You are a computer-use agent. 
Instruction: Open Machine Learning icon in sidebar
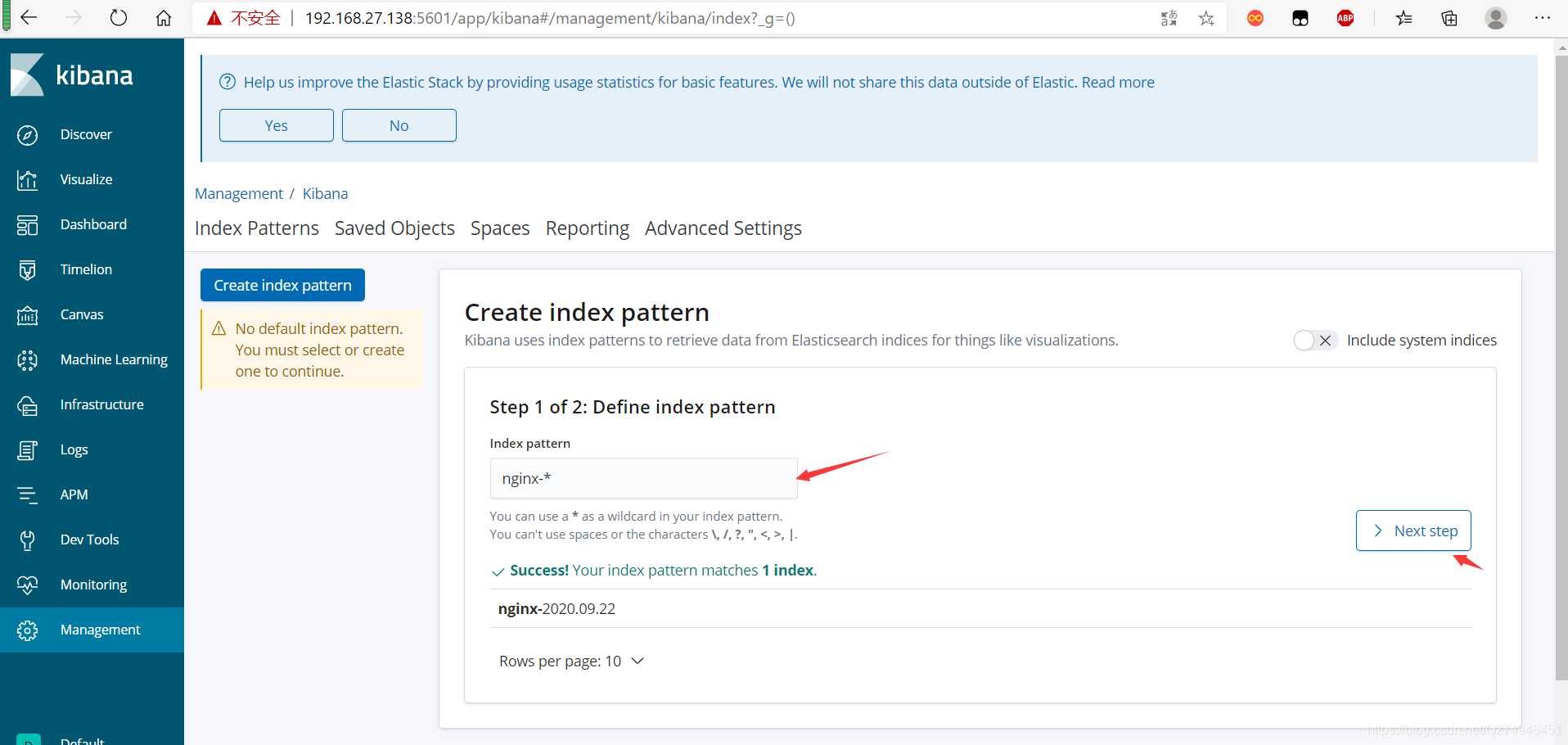(28, 360)
